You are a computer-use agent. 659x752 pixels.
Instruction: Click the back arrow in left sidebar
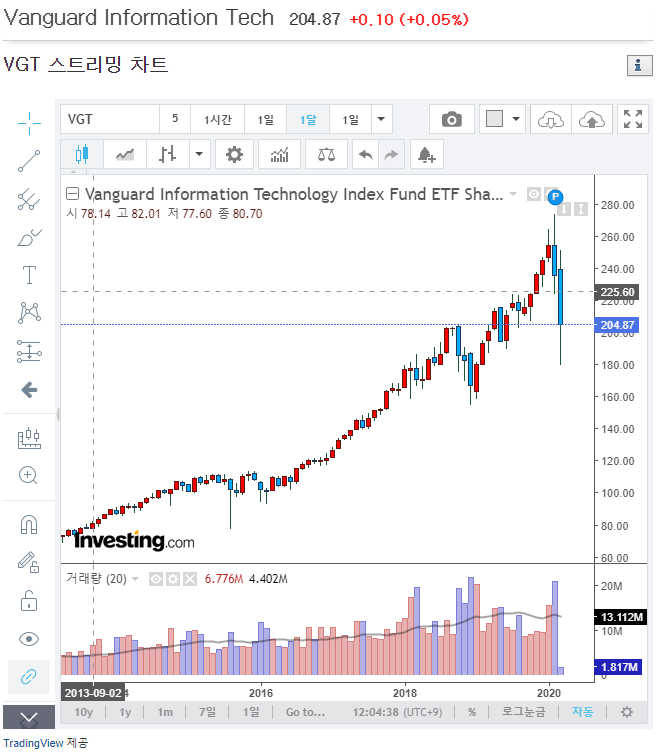[x=29, y=390]
